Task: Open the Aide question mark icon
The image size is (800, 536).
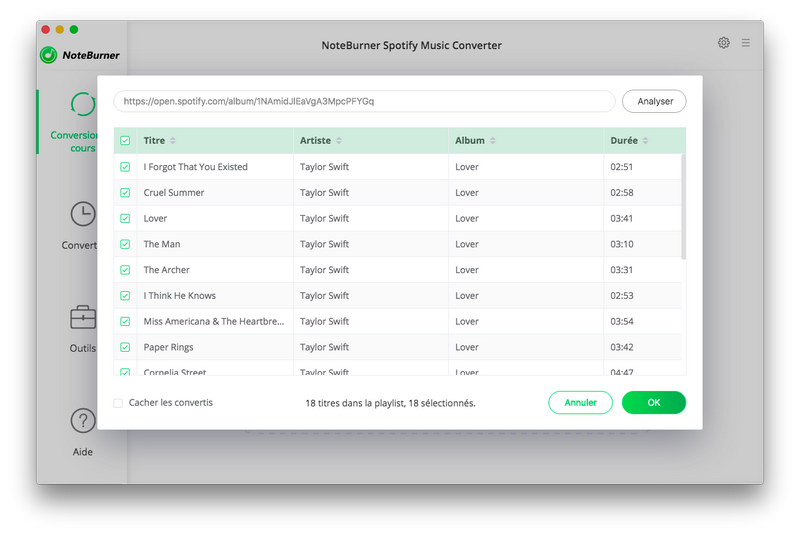Action: (x=83, y=421)
